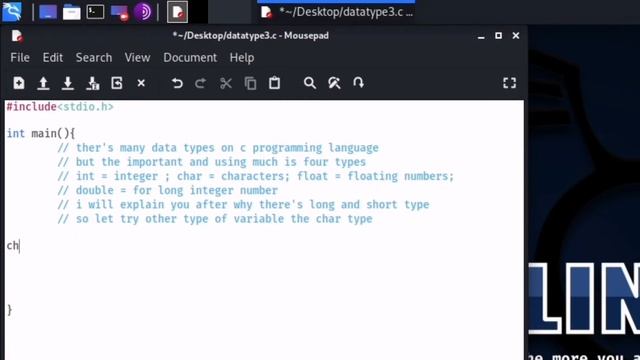Open the Search menu

tap(94, 58)
